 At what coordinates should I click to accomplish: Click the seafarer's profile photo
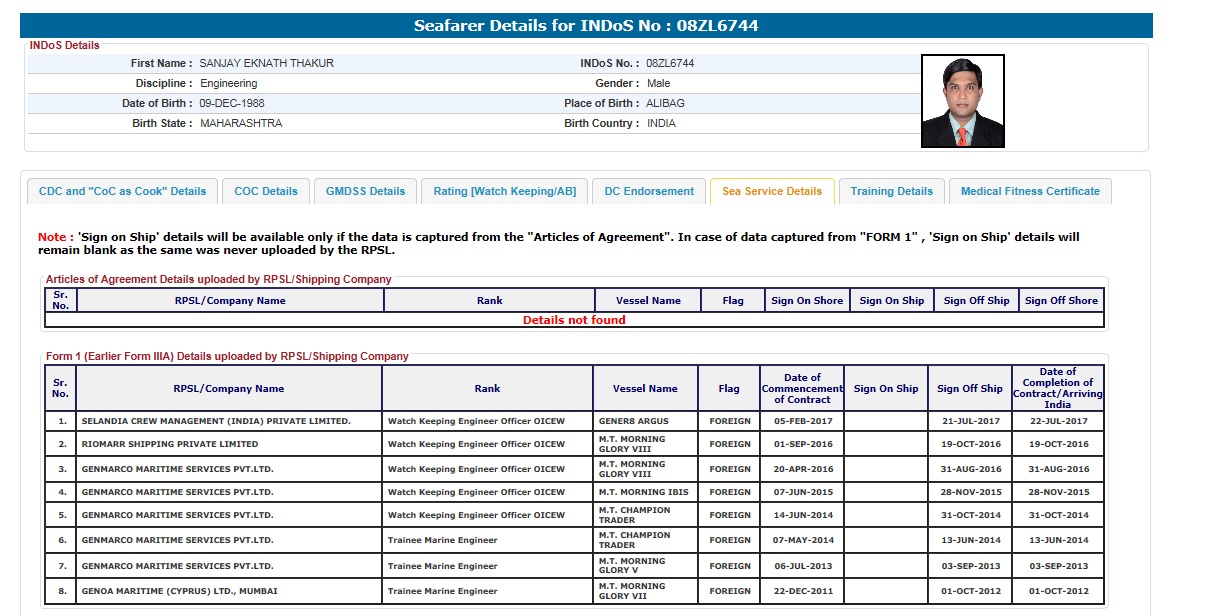pyautogui.click(x=962, y=101)
